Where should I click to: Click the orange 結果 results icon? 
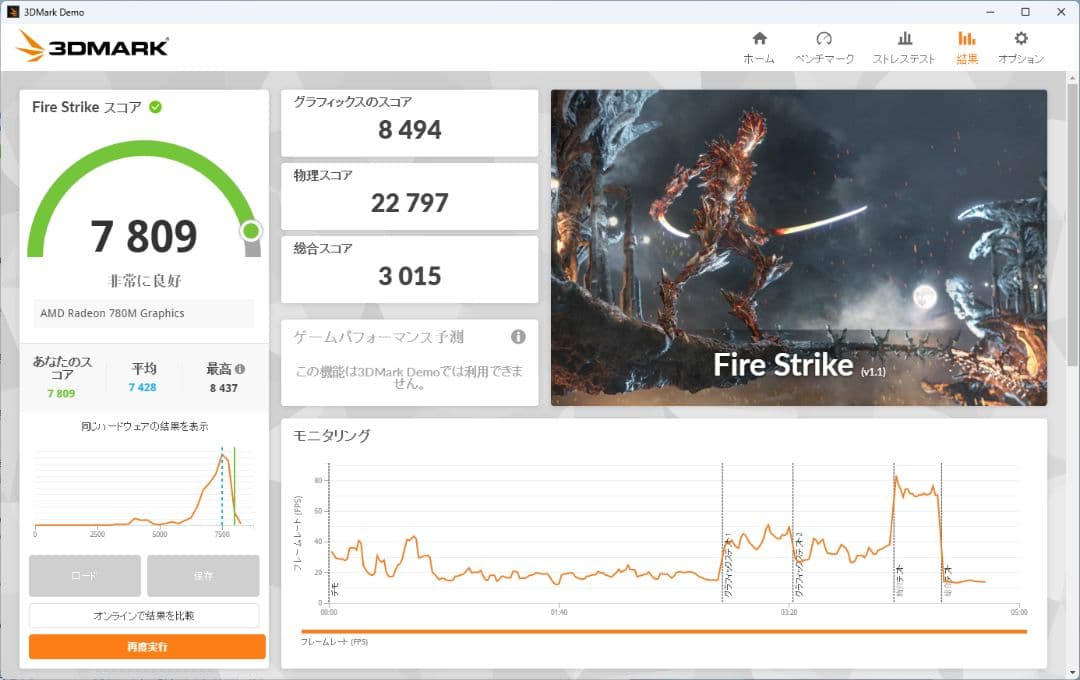pyautogui.click(x=966, y=40)
